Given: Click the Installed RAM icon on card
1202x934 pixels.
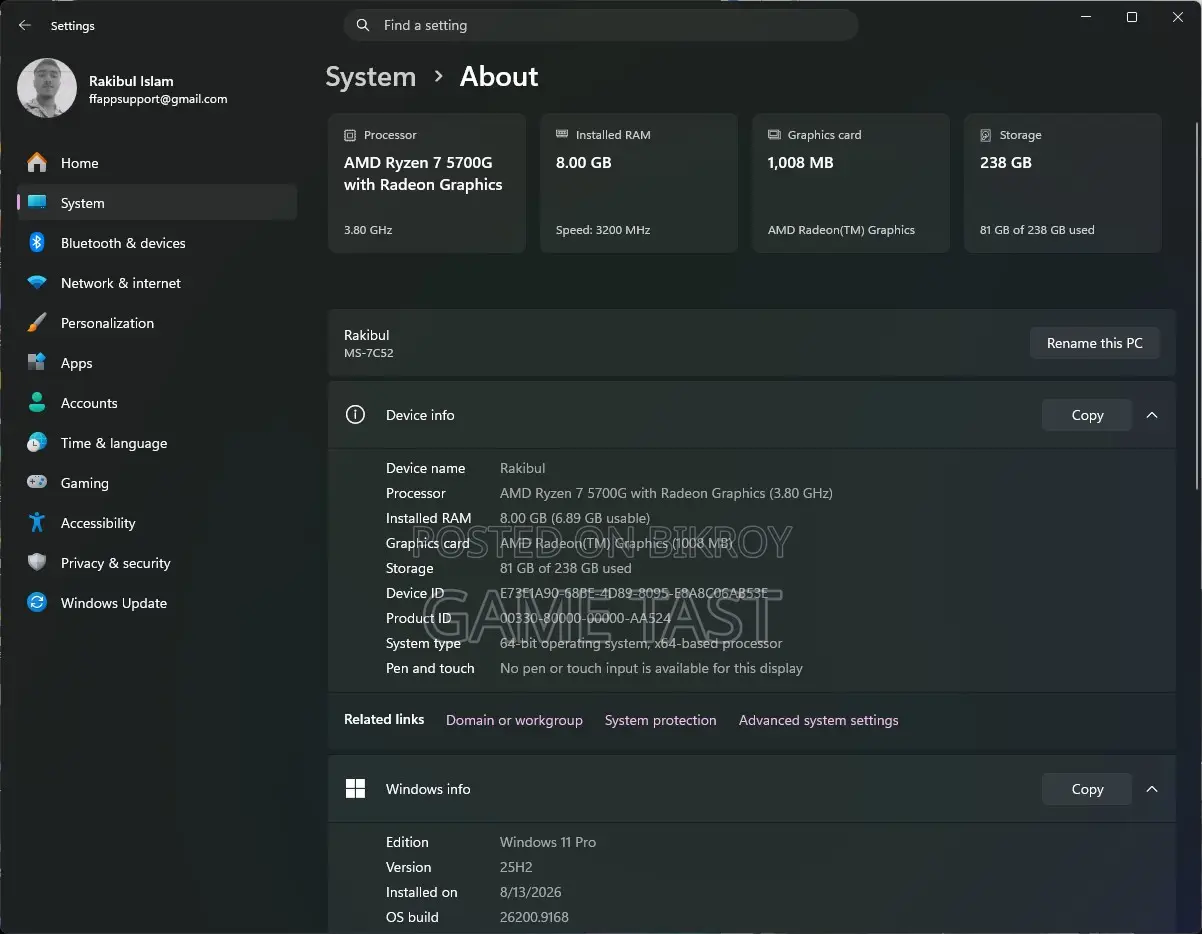Looking at the screenshot, I should click(562, 135).
